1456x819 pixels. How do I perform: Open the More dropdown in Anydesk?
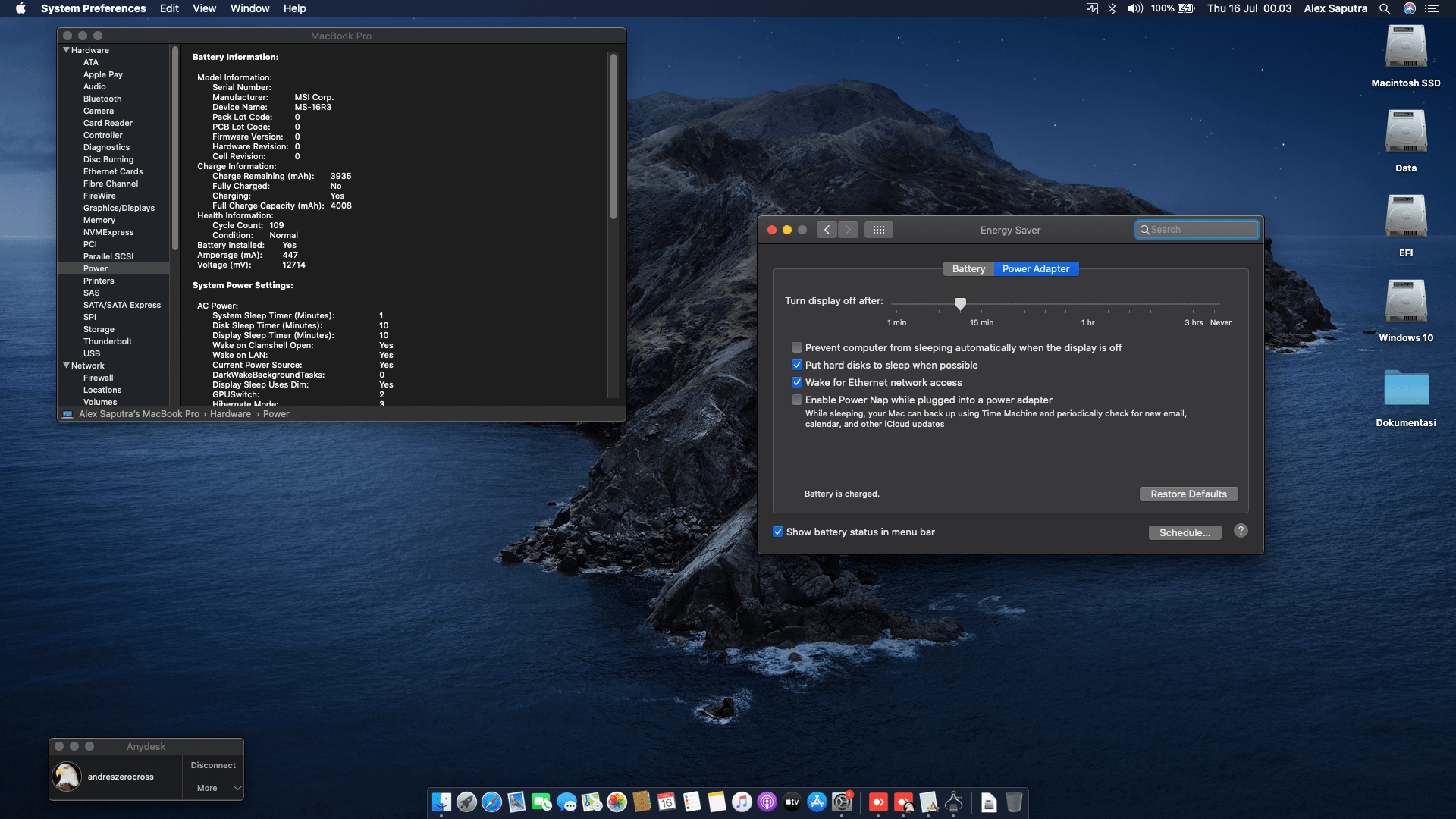pos(213,788)
